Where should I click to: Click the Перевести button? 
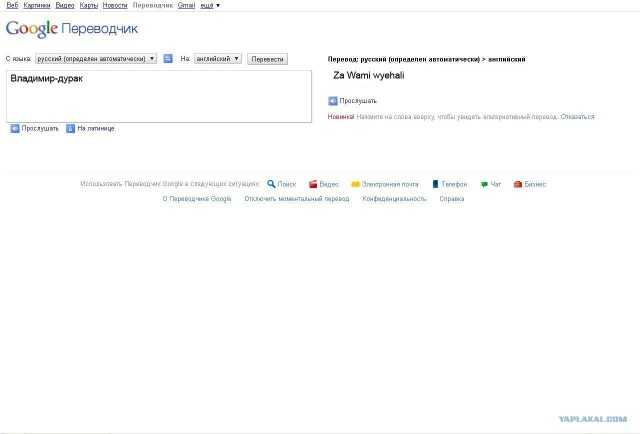click(x=267, y=59)
